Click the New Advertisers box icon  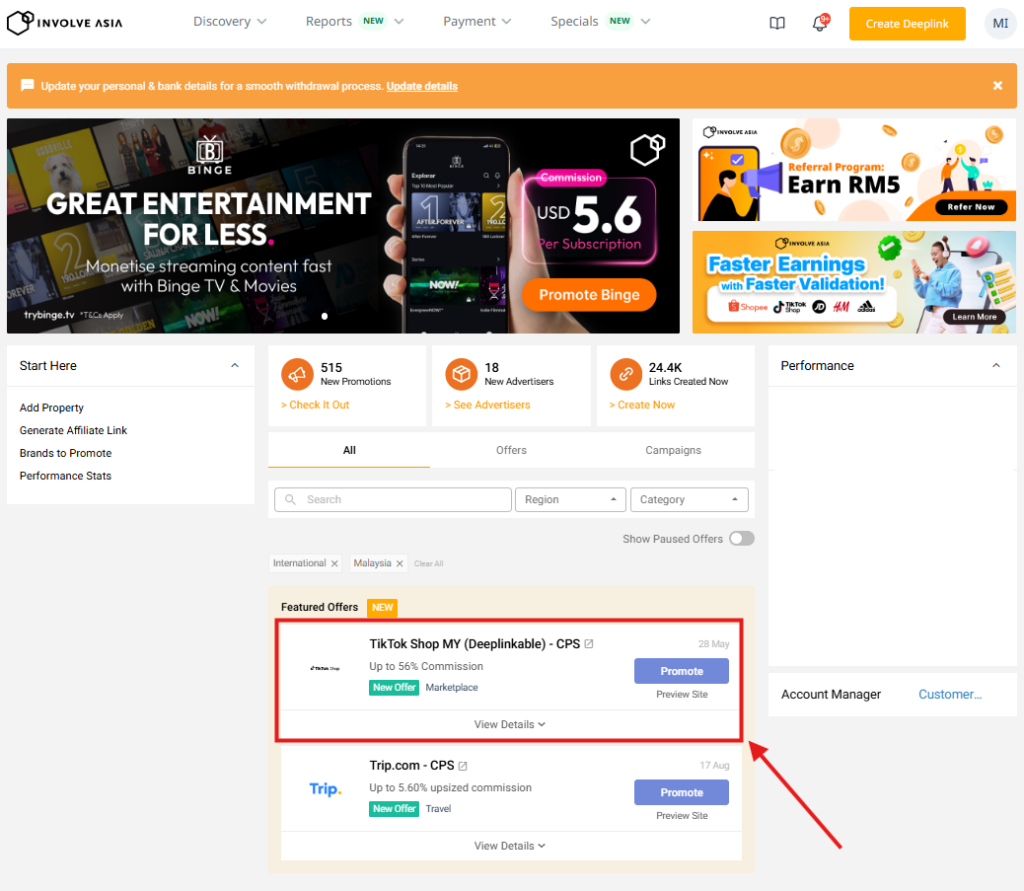point(461,373)
